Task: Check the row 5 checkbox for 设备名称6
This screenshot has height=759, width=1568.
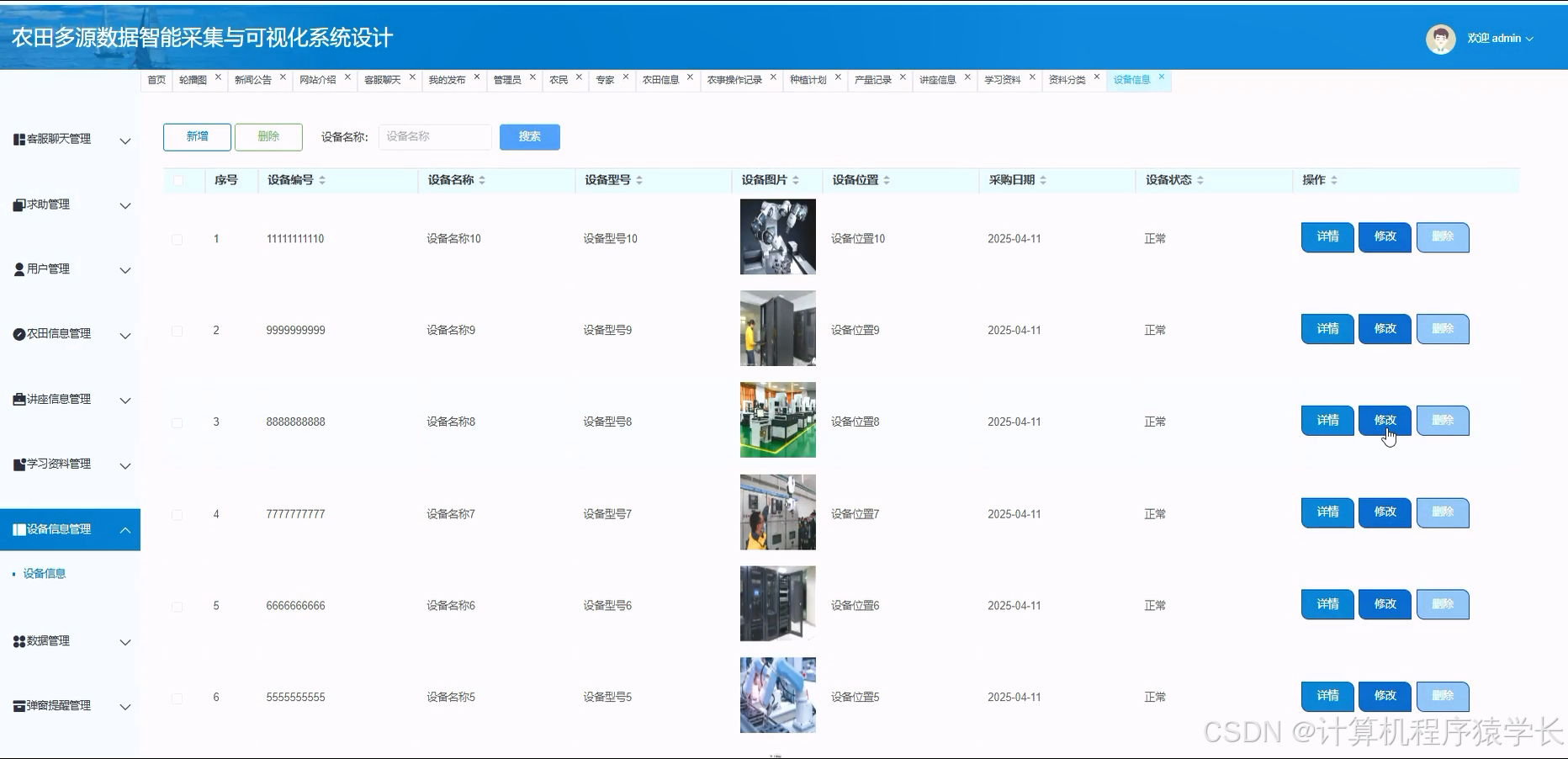Action: pyautogui.click(x=177, y=607)
